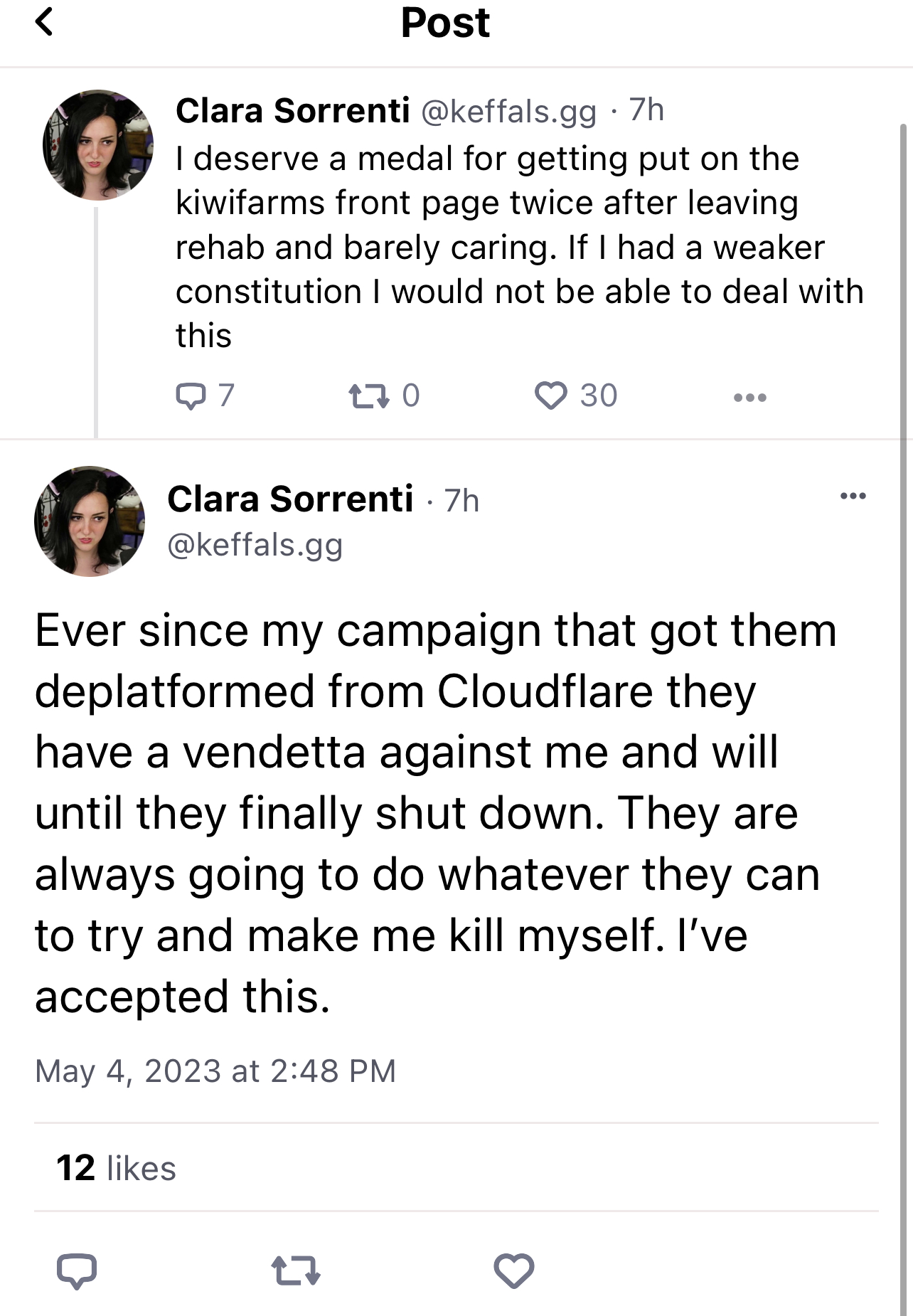913x1316 pixels.
Task: Open Clara Sorrenti avatar on parent post
Action: tap(98, 144)
